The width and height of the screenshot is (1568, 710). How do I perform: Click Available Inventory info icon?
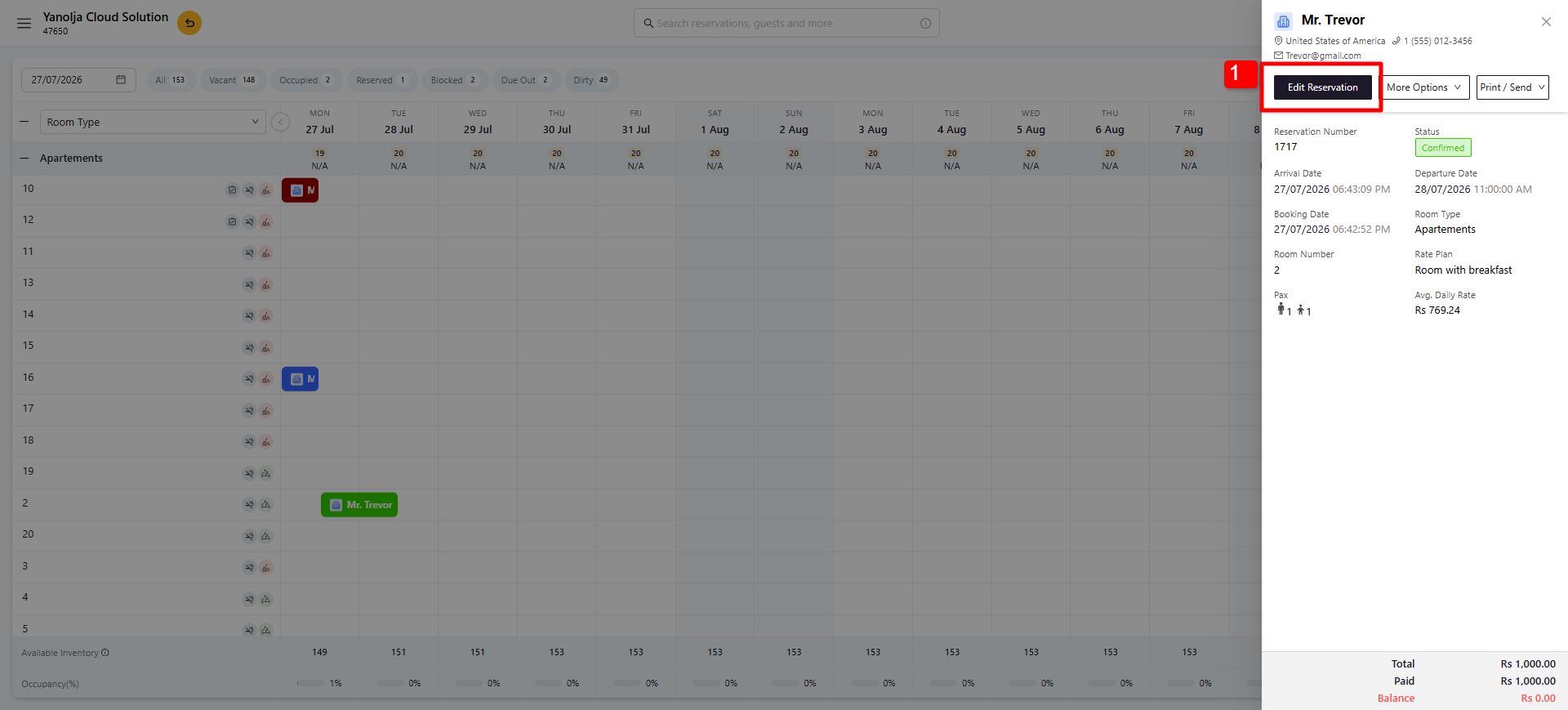[105, 653]
